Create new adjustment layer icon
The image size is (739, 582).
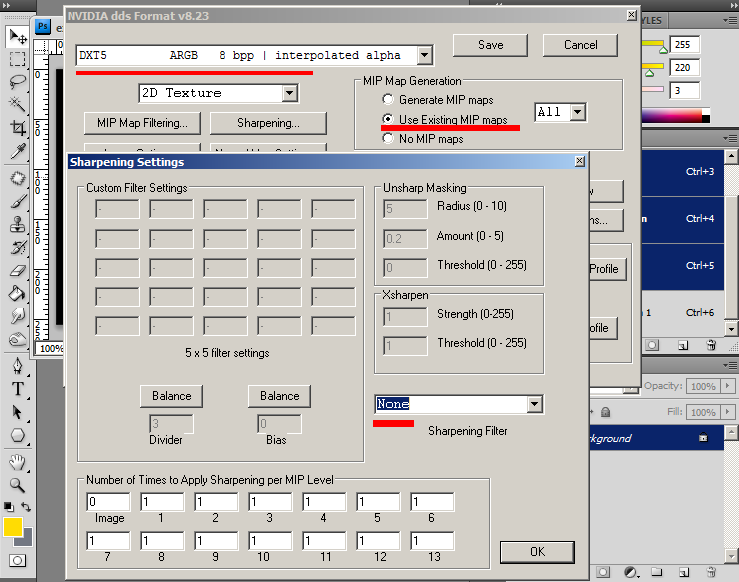click(631, 572)
